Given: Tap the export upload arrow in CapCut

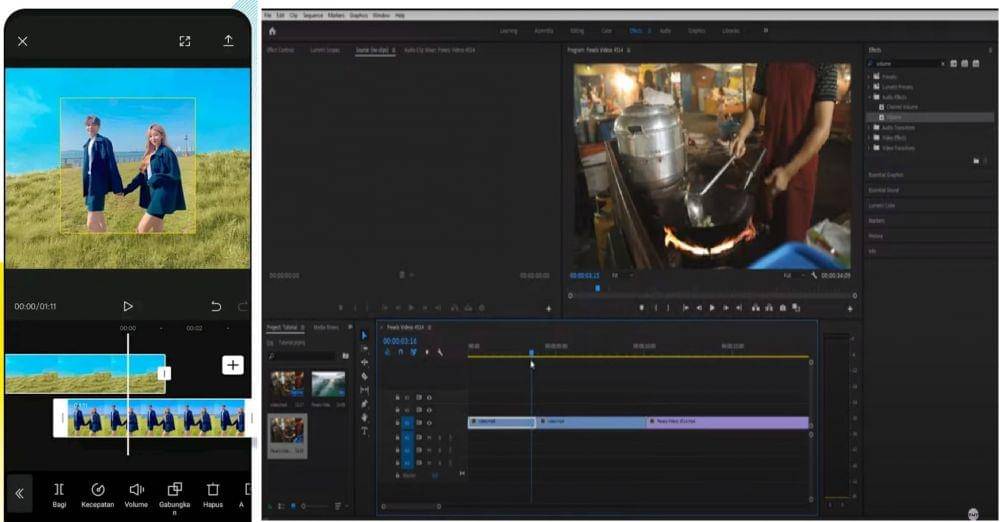Looking at the screenshot, I should [x=228, y=41].
